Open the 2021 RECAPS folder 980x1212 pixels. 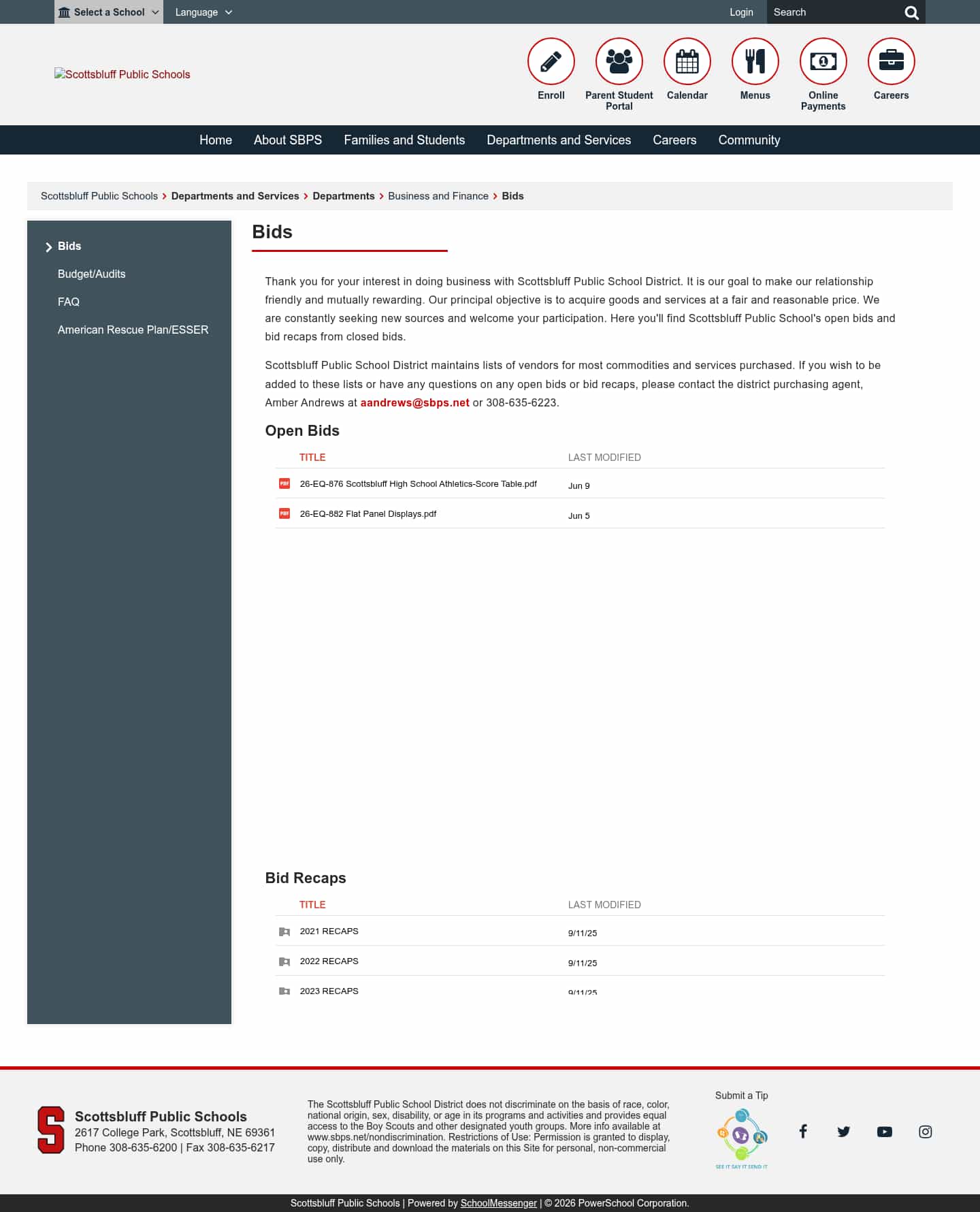(x=329, y=931)
